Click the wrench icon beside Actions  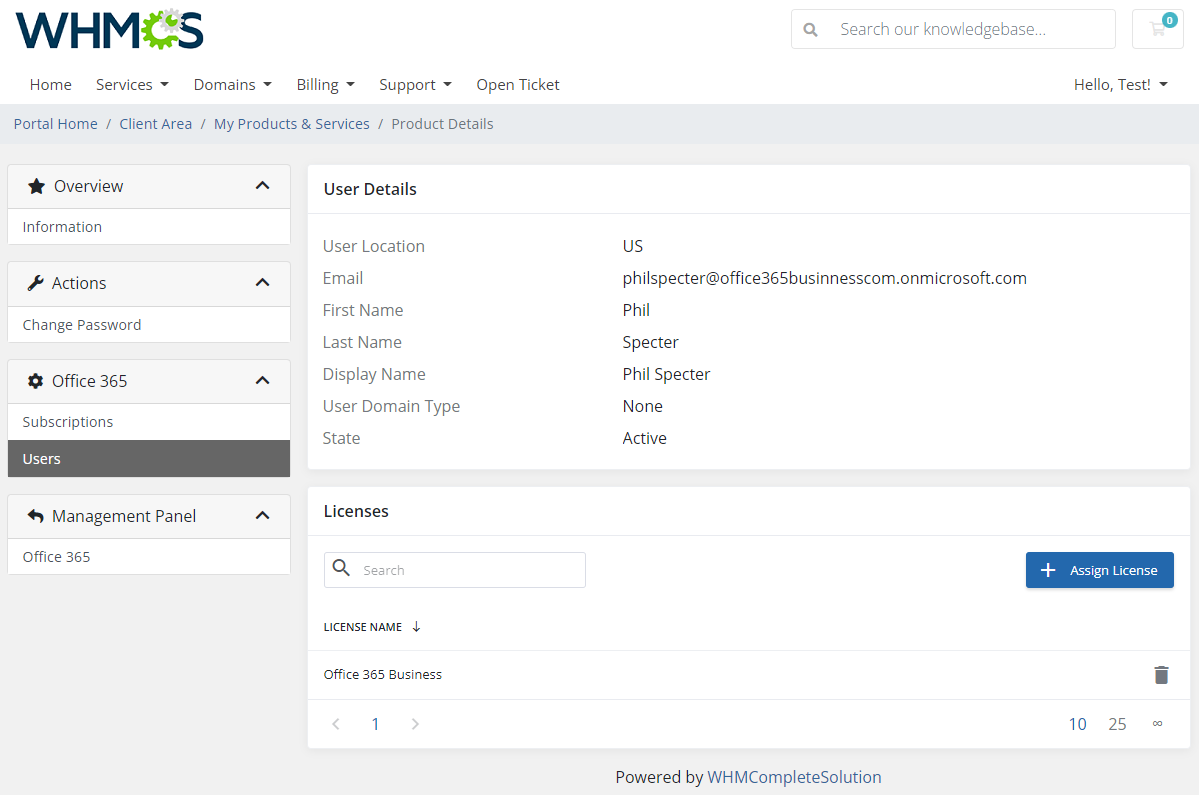35,283
